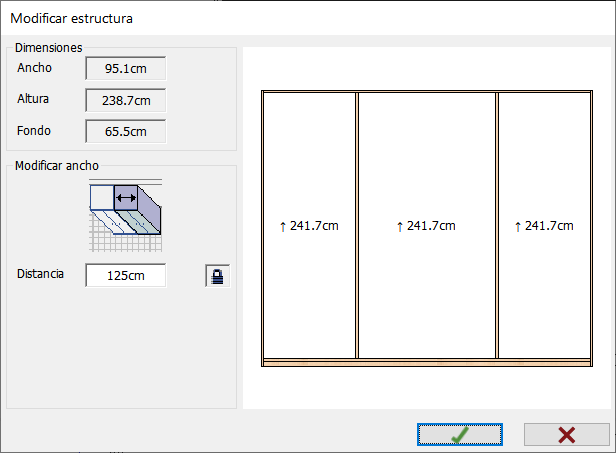Screen dimensions: 616x453
Task: Cancel with the red X button
Action: [566, 435]
